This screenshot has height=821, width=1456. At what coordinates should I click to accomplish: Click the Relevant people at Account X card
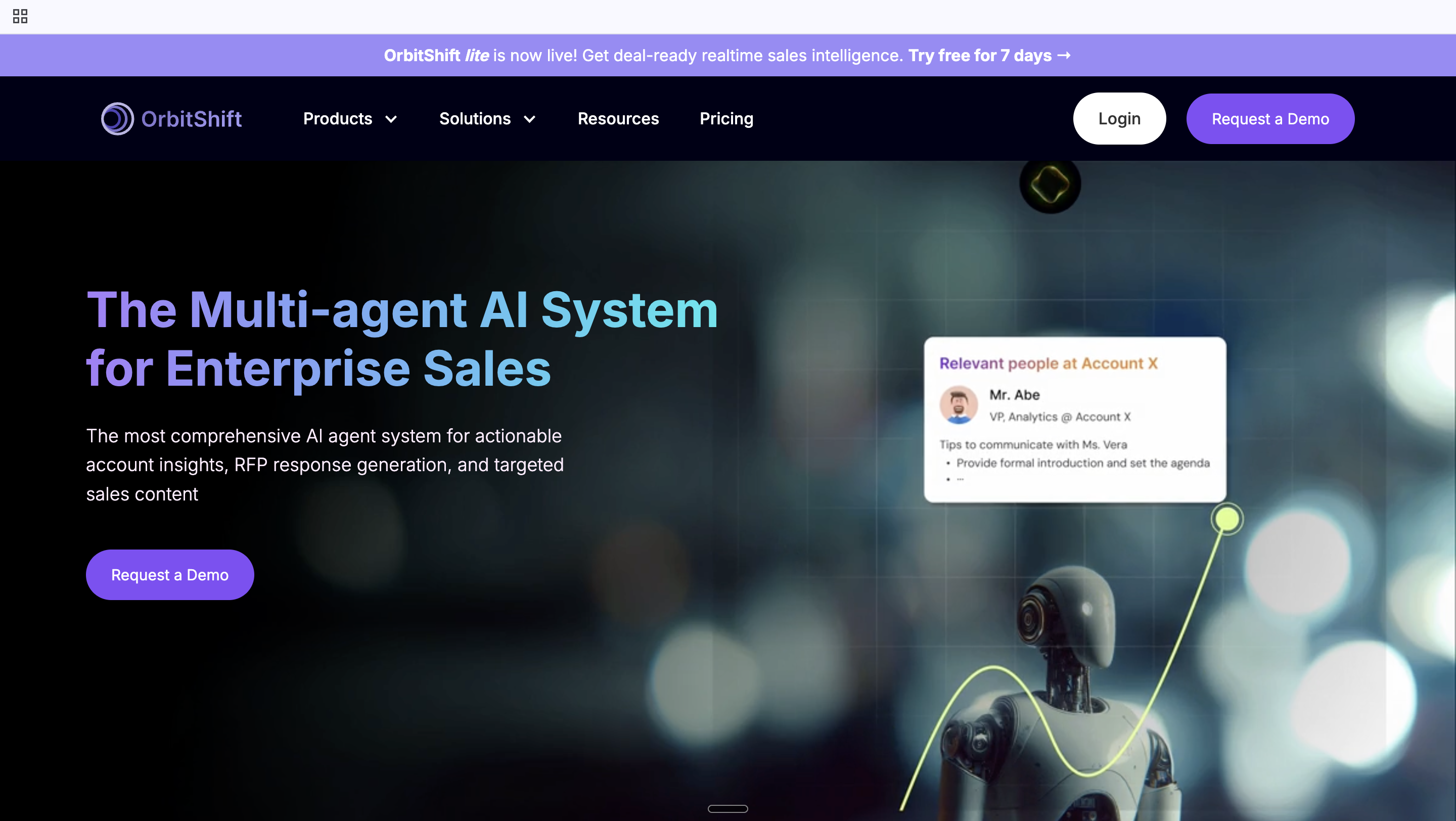pos(1074,419)
